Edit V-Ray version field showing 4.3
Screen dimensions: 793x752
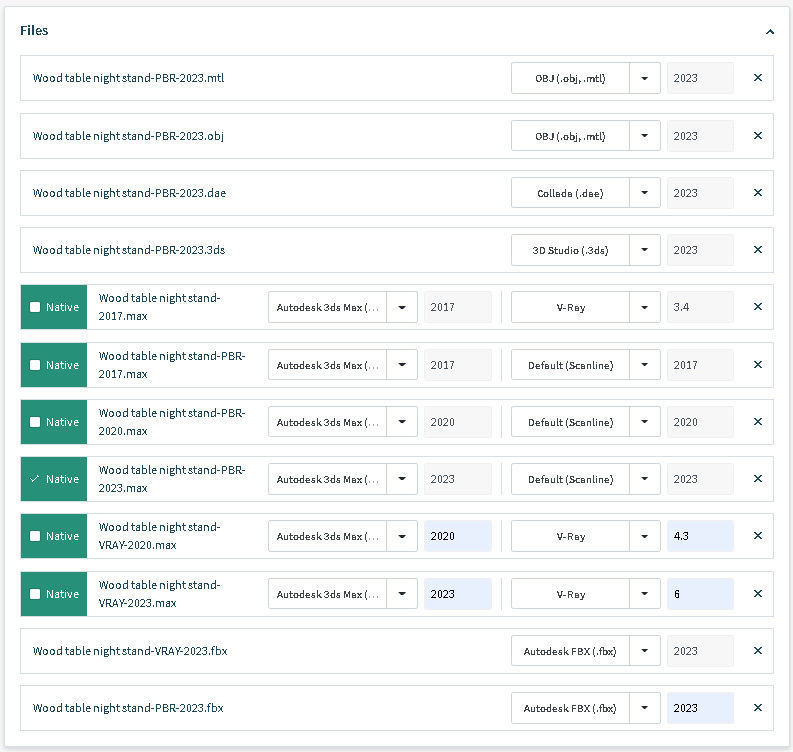(700, 536)
